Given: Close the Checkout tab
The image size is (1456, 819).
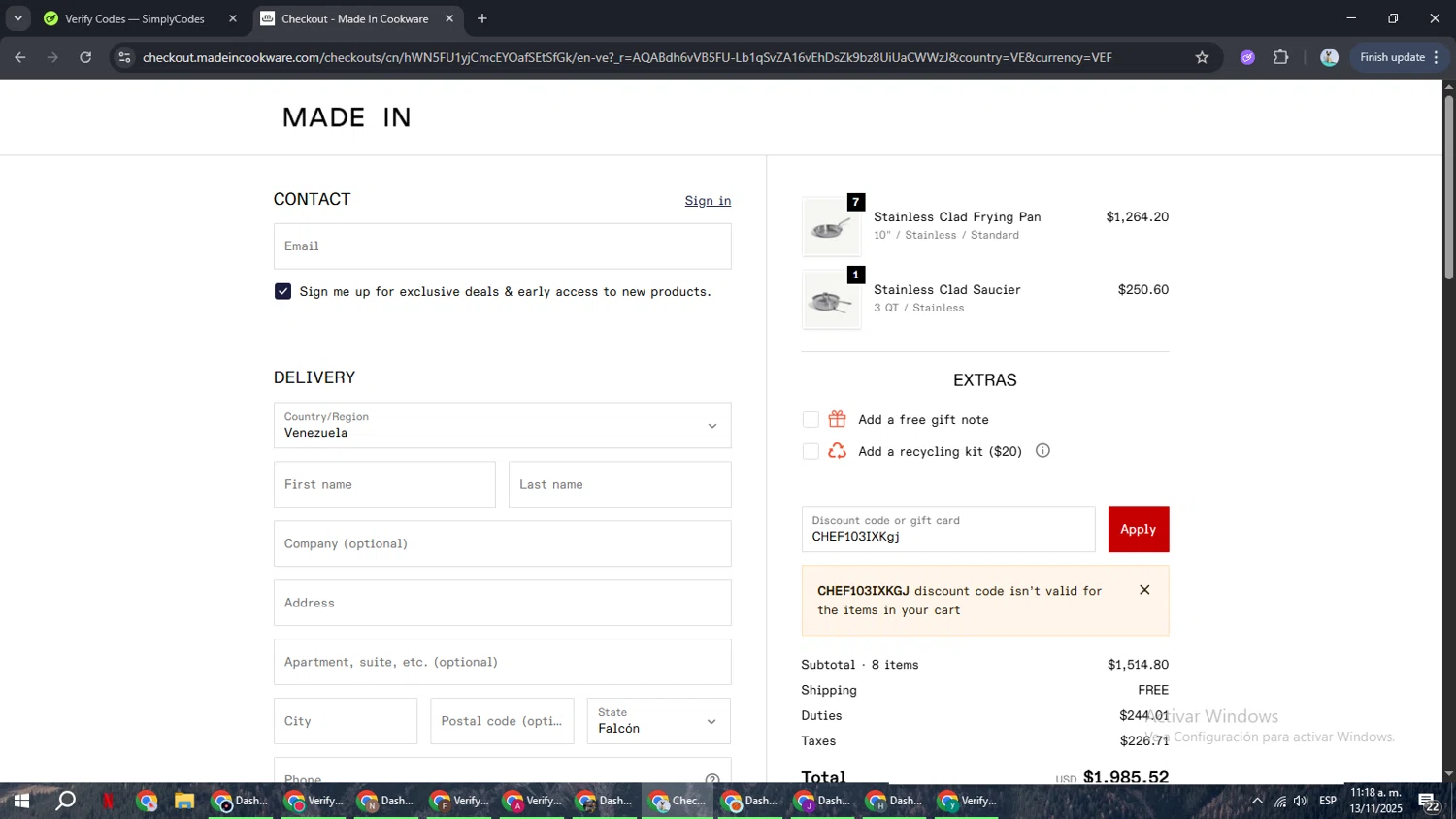Looking at the screenshot, I should click(x=449, y=18).
